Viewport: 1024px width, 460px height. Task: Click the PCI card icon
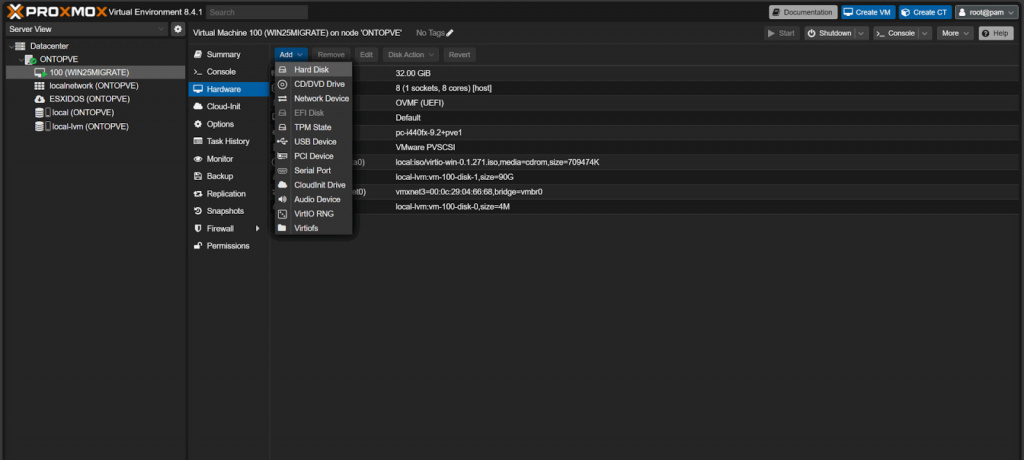282,156
